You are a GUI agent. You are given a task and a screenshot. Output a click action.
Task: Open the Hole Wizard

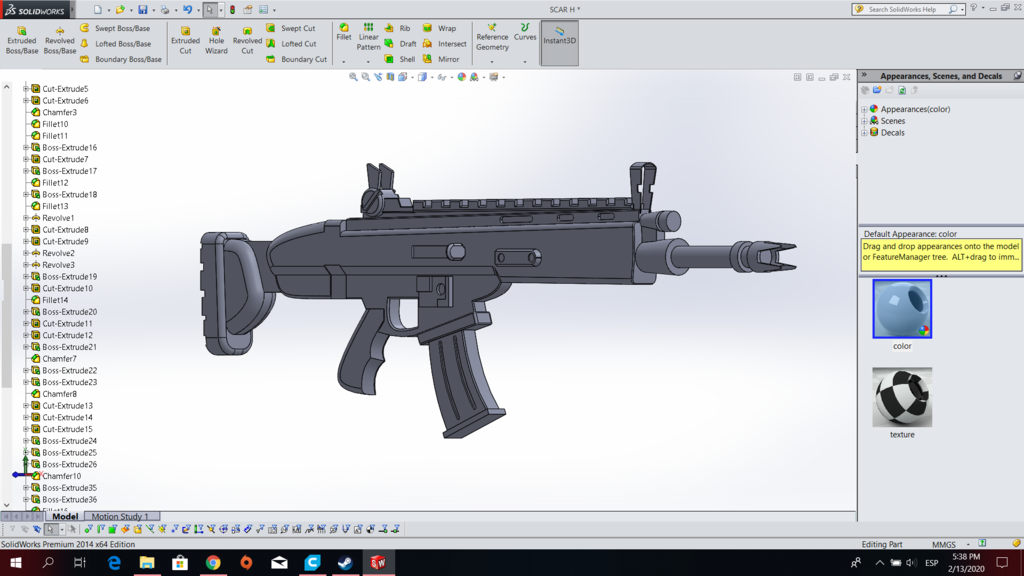216,40
